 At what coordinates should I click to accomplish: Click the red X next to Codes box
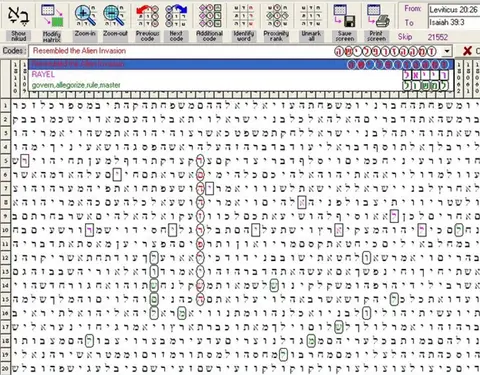467,51
